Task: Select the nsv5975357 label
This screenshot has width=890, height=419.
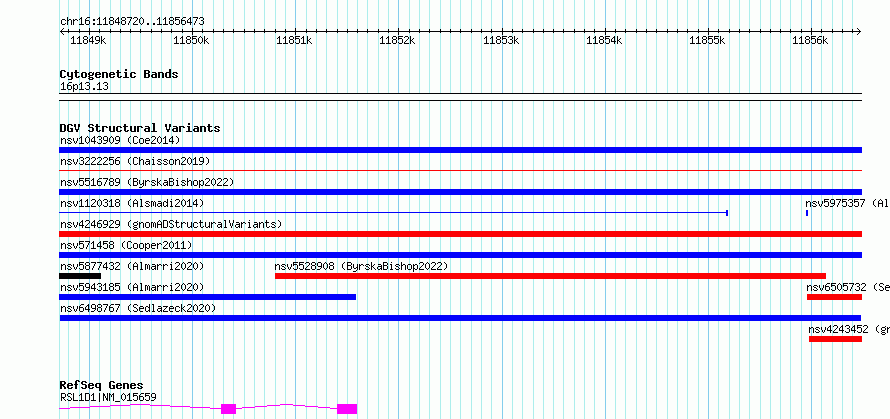Action: 847,203
